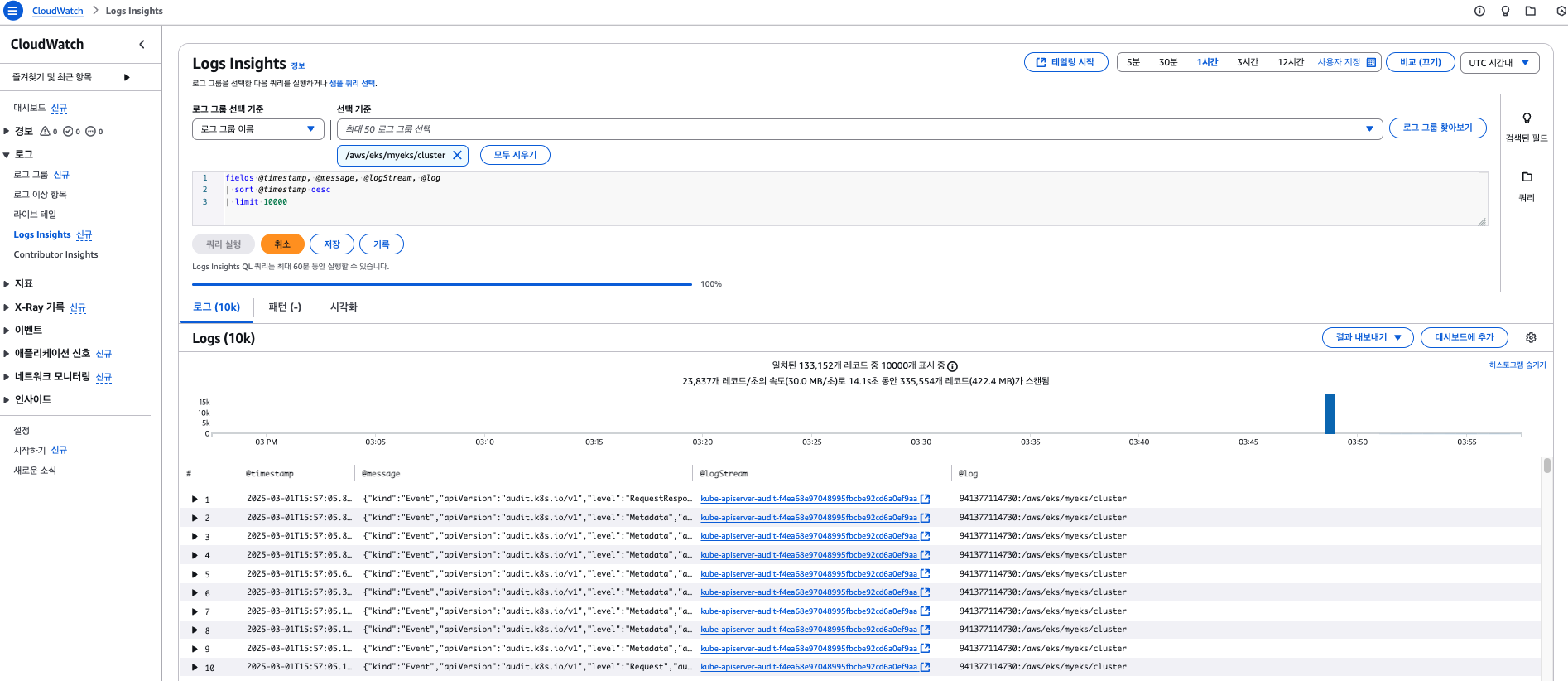
Task: Click the 모두 지우기 clear all button
Action: [x=515, y=155]
